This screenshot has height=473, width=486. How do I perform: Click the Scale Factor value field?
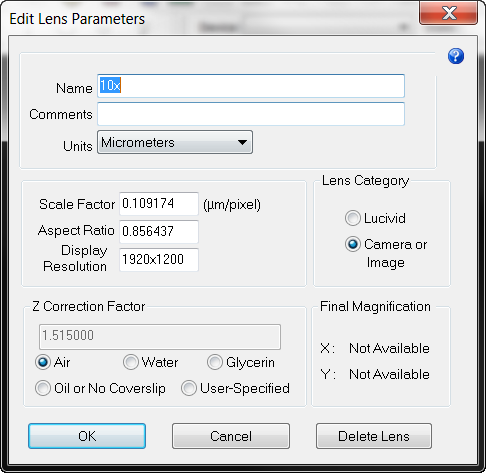tap(159, 204)
